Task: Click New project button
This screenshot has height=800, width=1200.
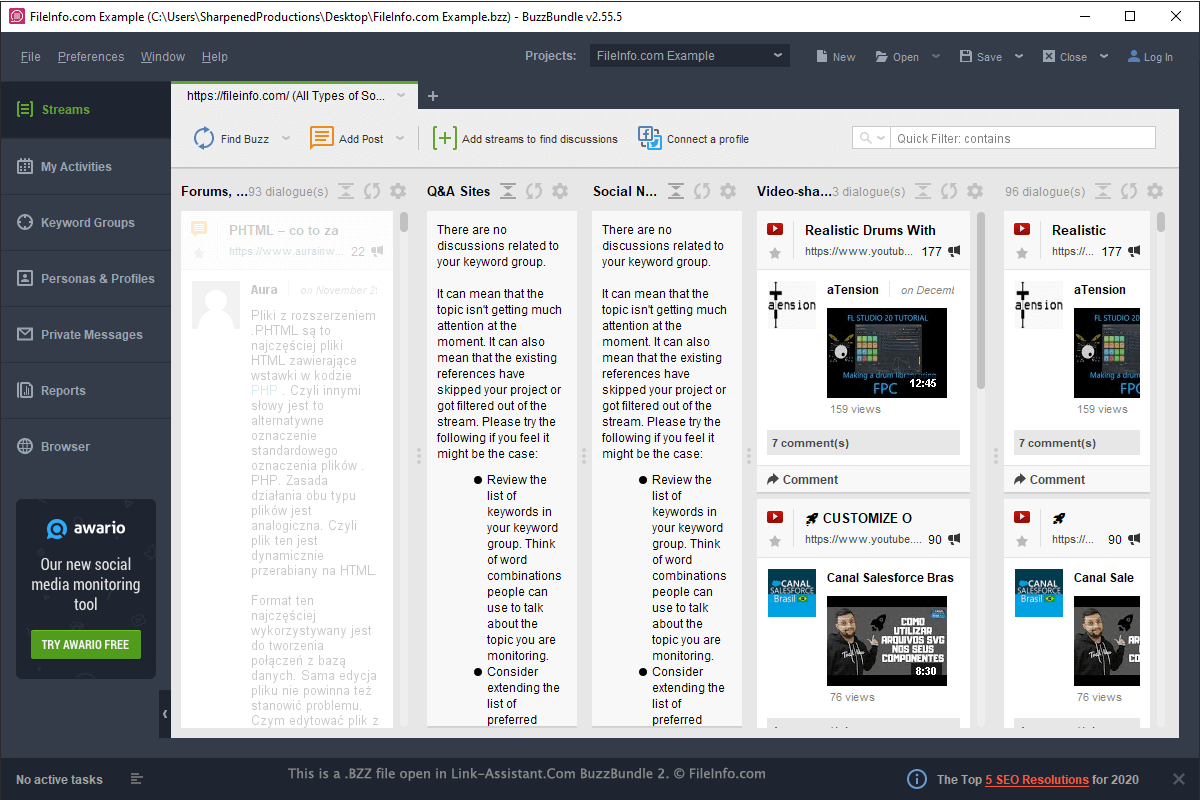Action: (835, 57)
